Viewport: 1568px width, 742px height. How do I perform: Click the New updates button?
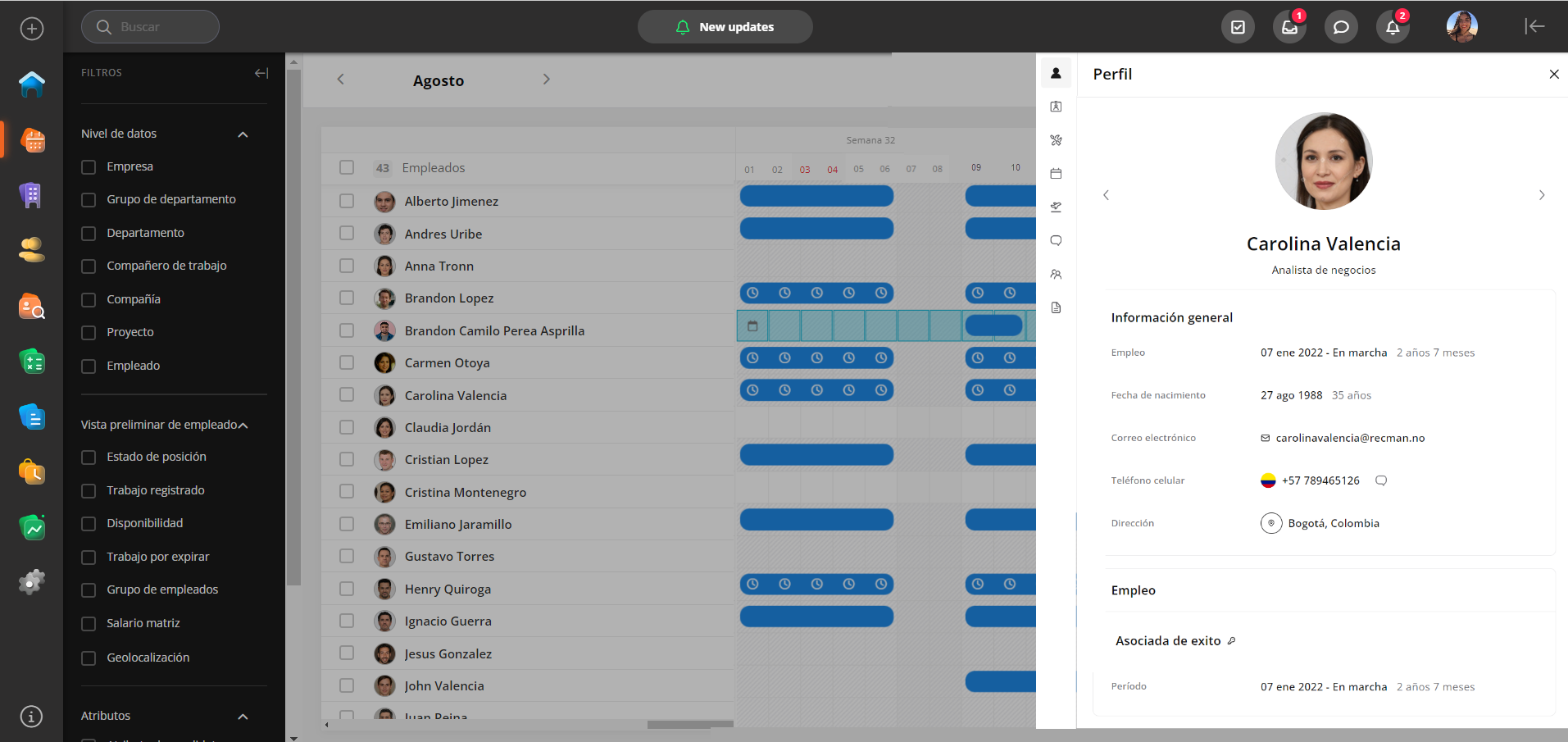[x=725, y=27]
